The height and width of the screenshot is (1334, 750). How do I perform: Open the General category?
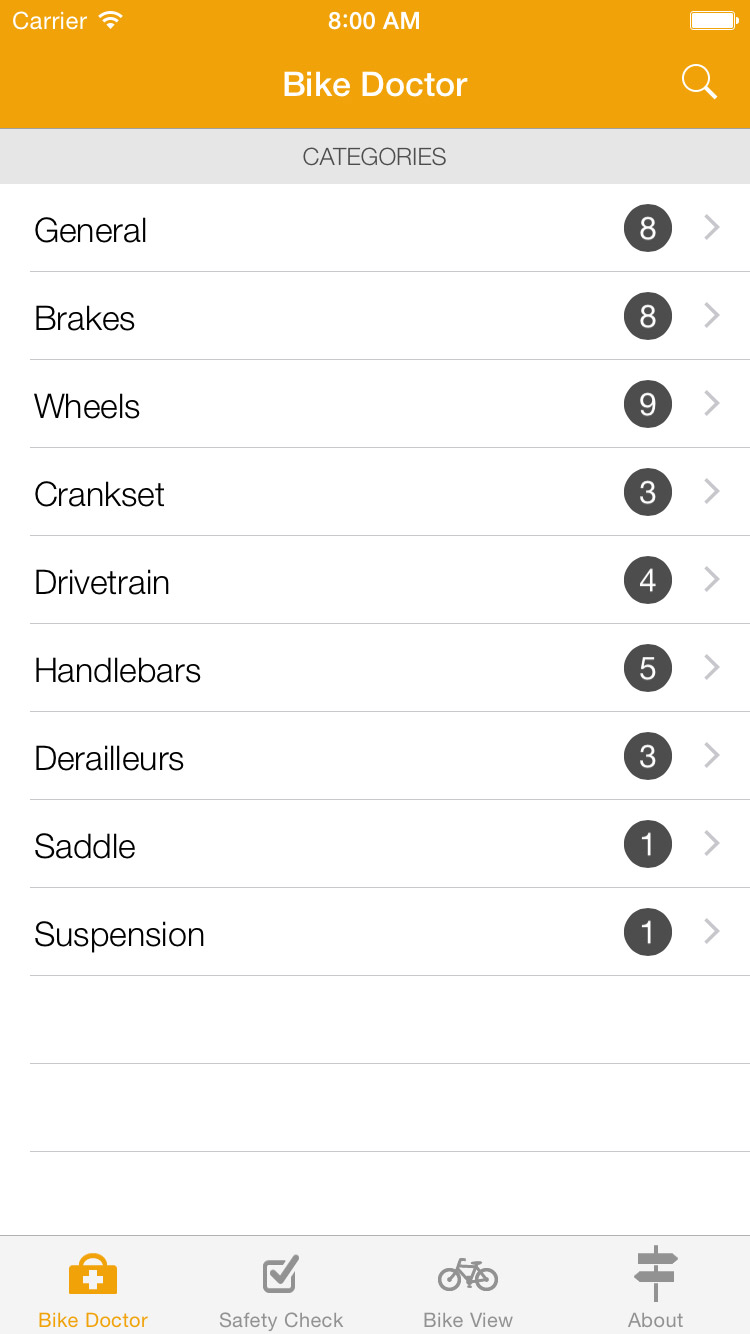(x=91, y=231)
